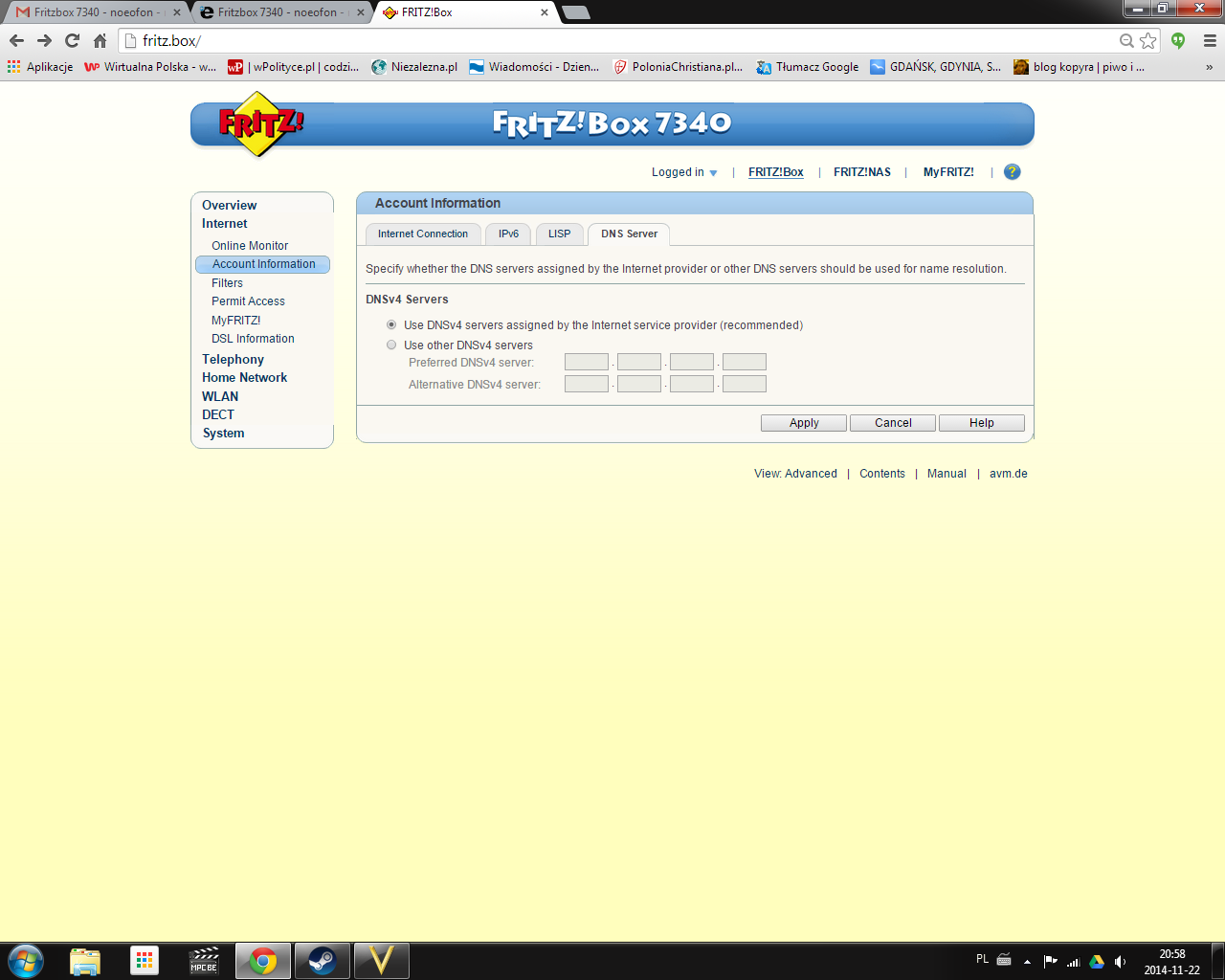
Task: Expand the System sidebar section
Action: (x=223, y=434)
